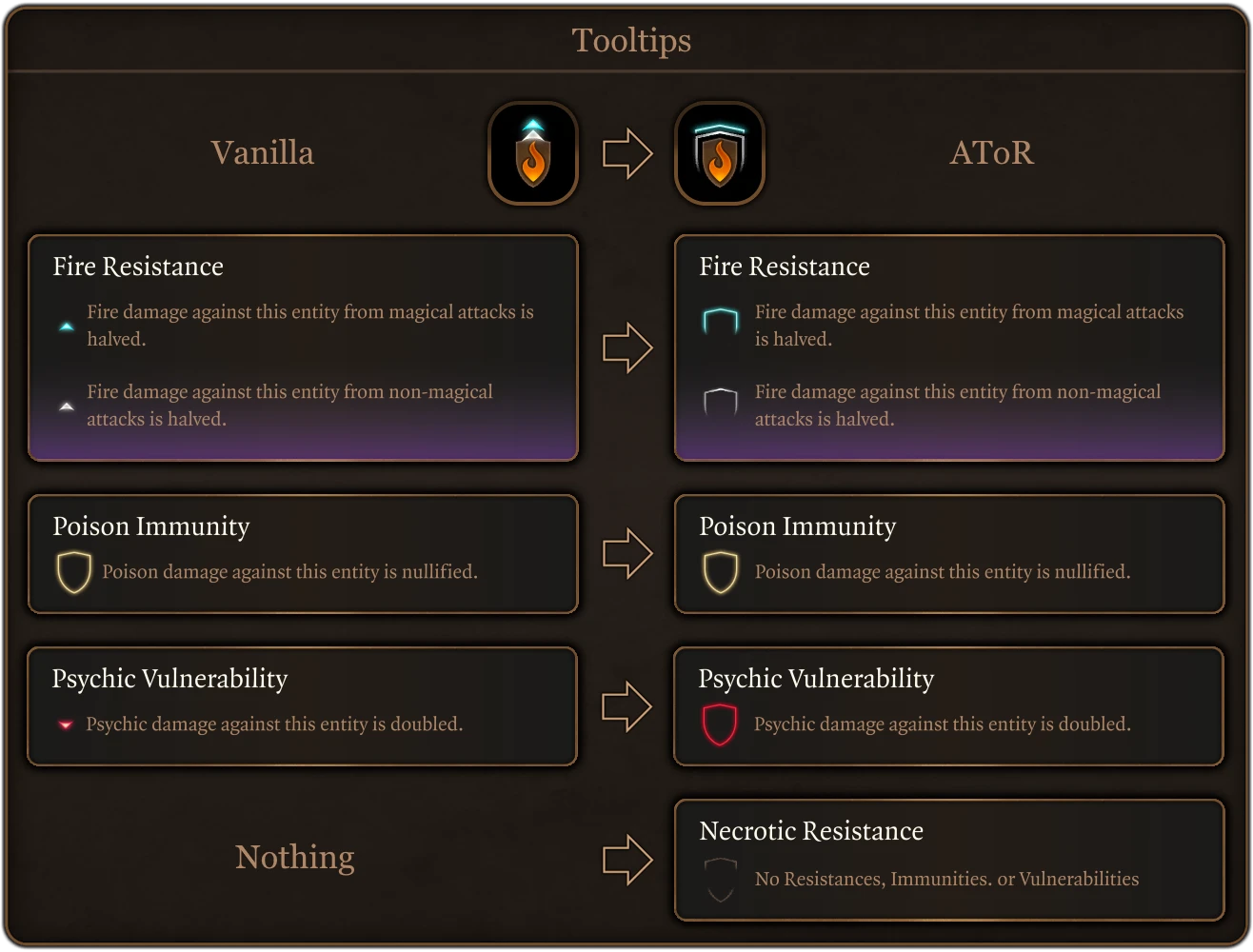The width and height of the screenshot is (1253, 952).
Task: Click the gold shield in AToR Poison Immunity
Action: point(721,573)
